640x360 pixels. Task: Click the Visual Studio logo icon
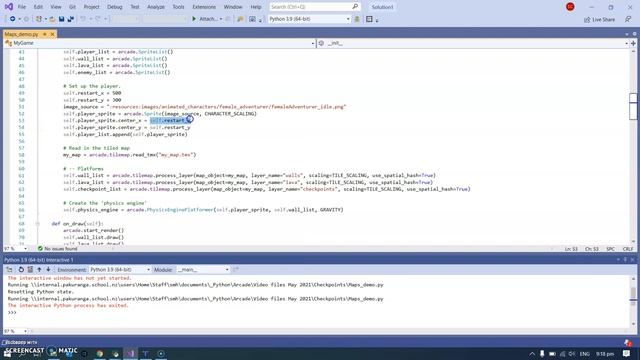pyautogui.click(x=8, y=7)
